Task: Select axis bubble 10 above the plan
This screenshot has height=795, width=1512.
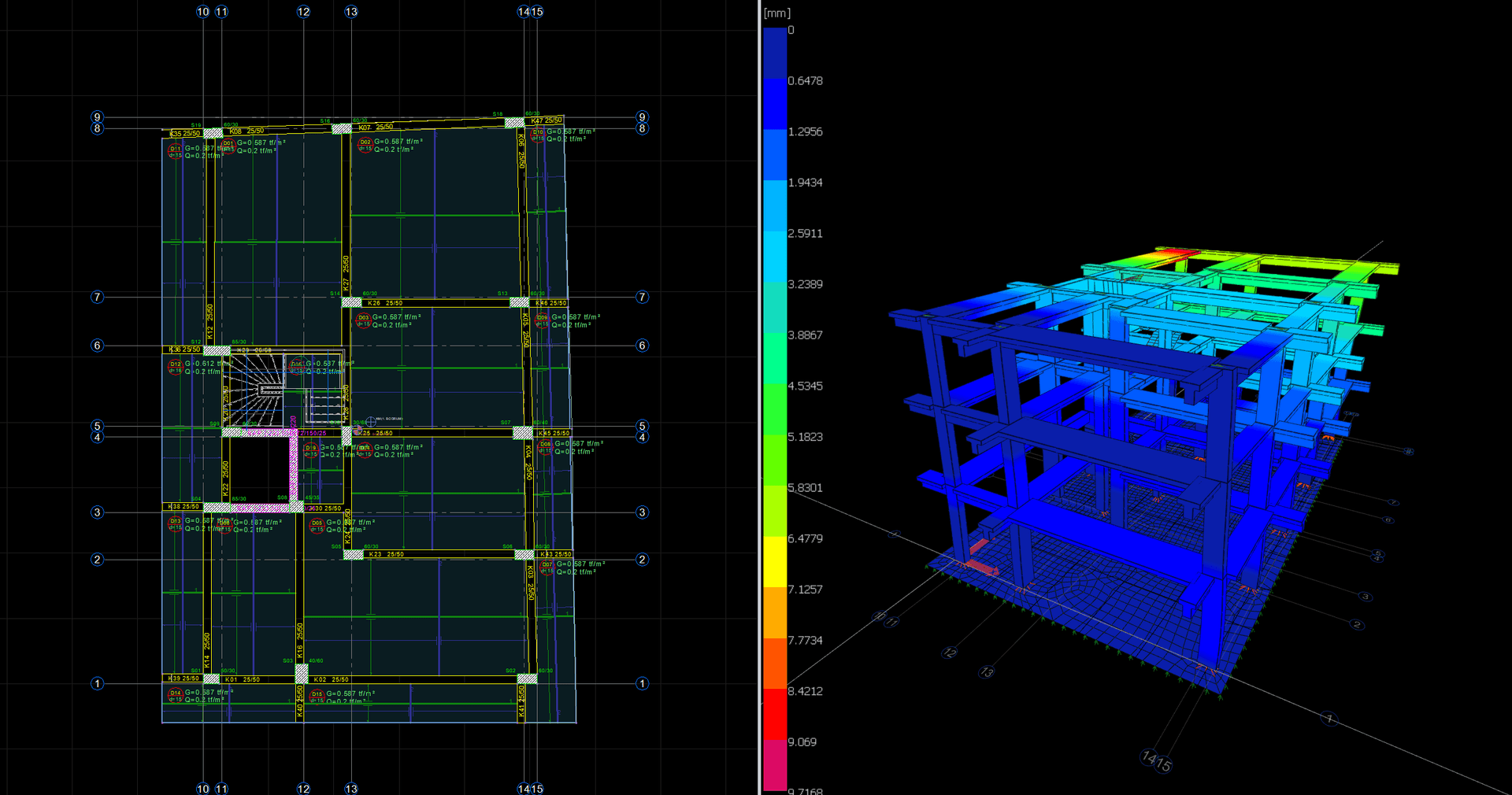Action: pyautogui.click(x=203, y=12)
